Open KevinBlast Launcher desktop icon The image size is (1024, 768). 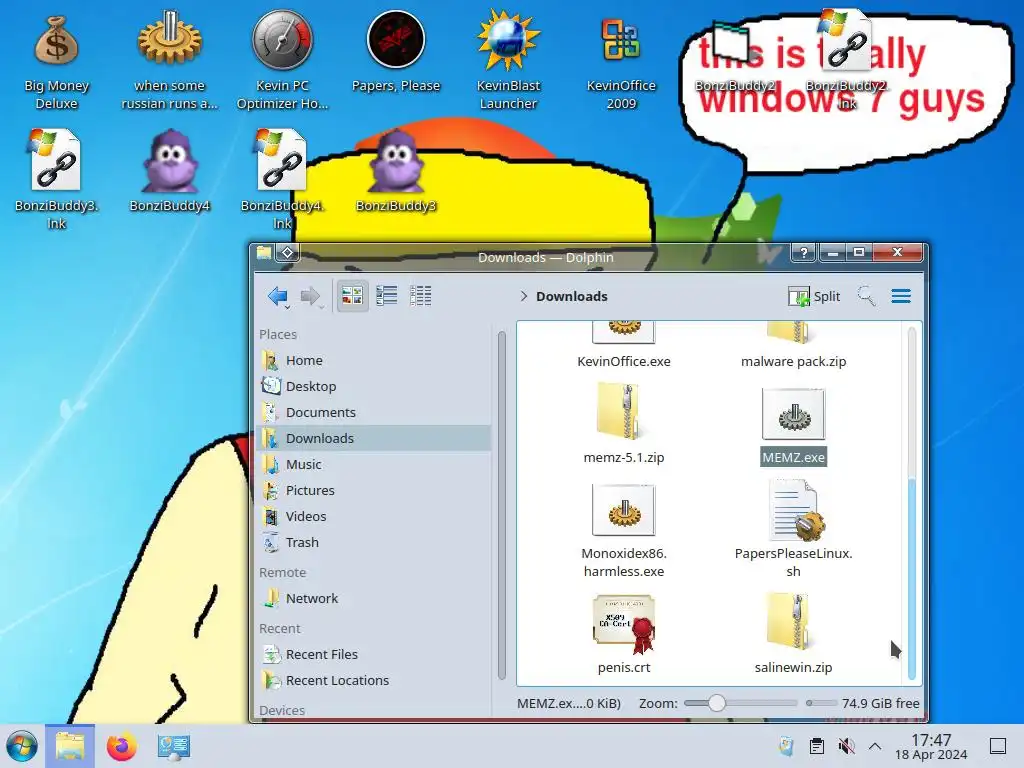508,62
